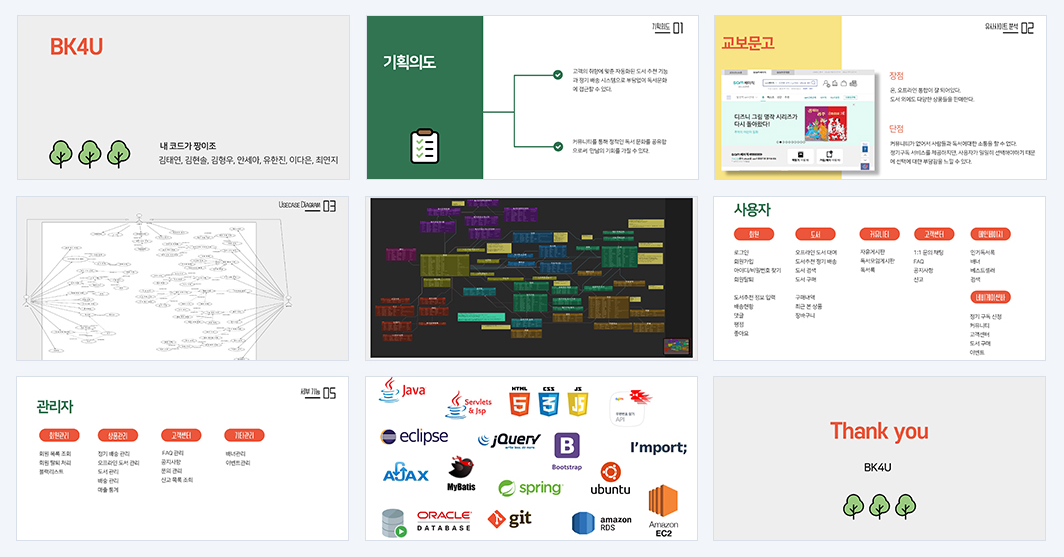Click the Ubuntu logo
This screenshot has height=557, width=1064.
tap(610, 479)
